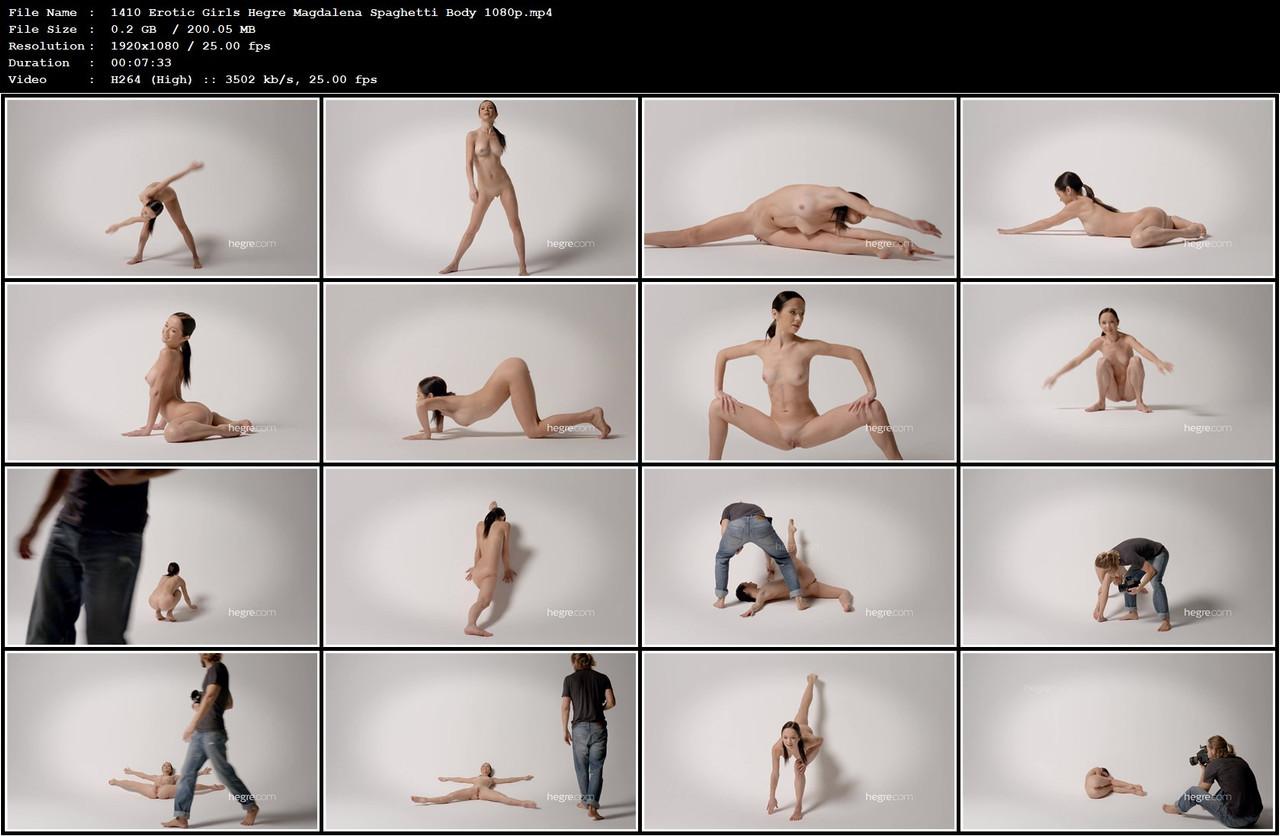This screenshot has height=836, width=1280.
Task: Open the first thumbnail in the top row
Action: [x=160, y=186]
